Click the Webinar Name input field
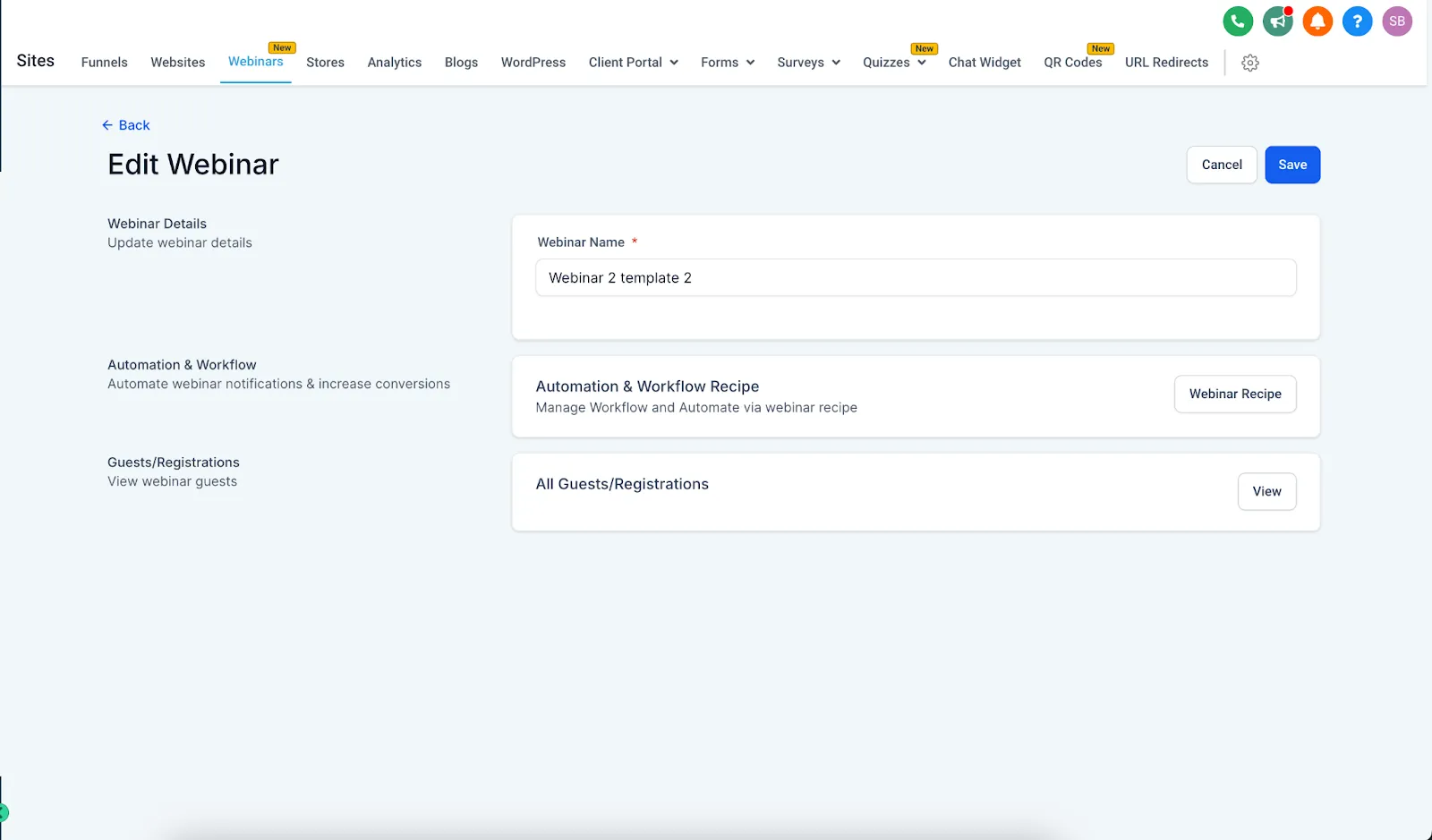1432x840 pixels. click(916, 278)
